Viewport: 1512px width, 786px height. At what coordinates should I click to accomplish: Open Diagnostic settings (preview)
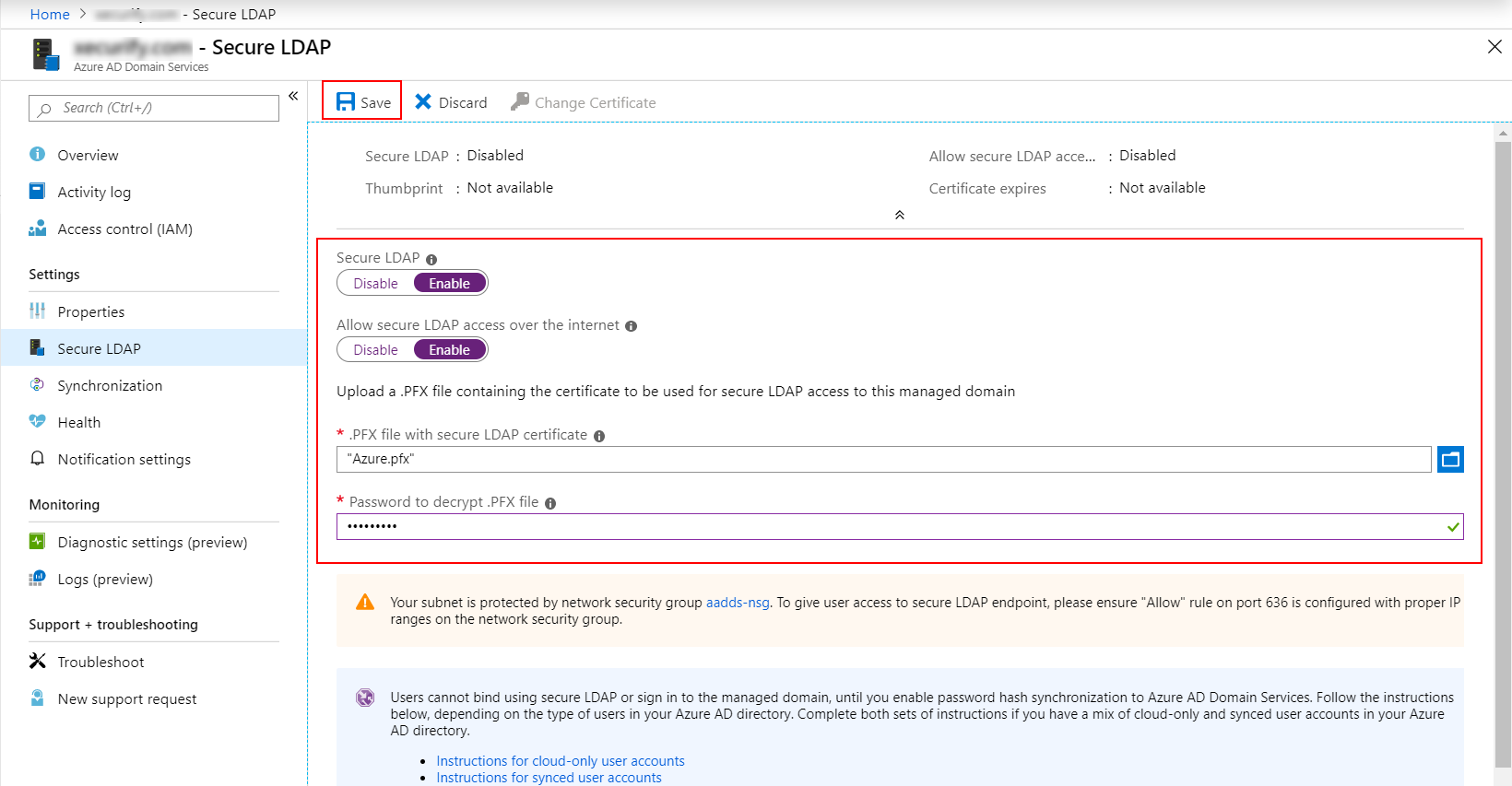click(154, 542)
